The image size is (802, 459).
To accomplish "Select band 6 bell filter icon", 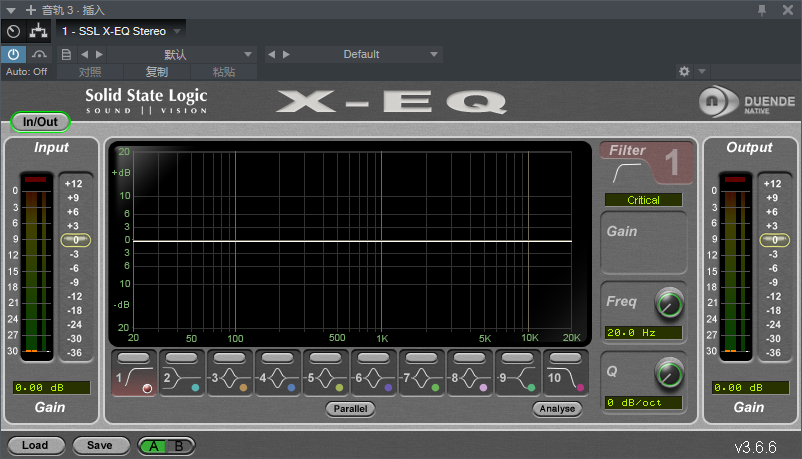I will click(x=372, y=379).
